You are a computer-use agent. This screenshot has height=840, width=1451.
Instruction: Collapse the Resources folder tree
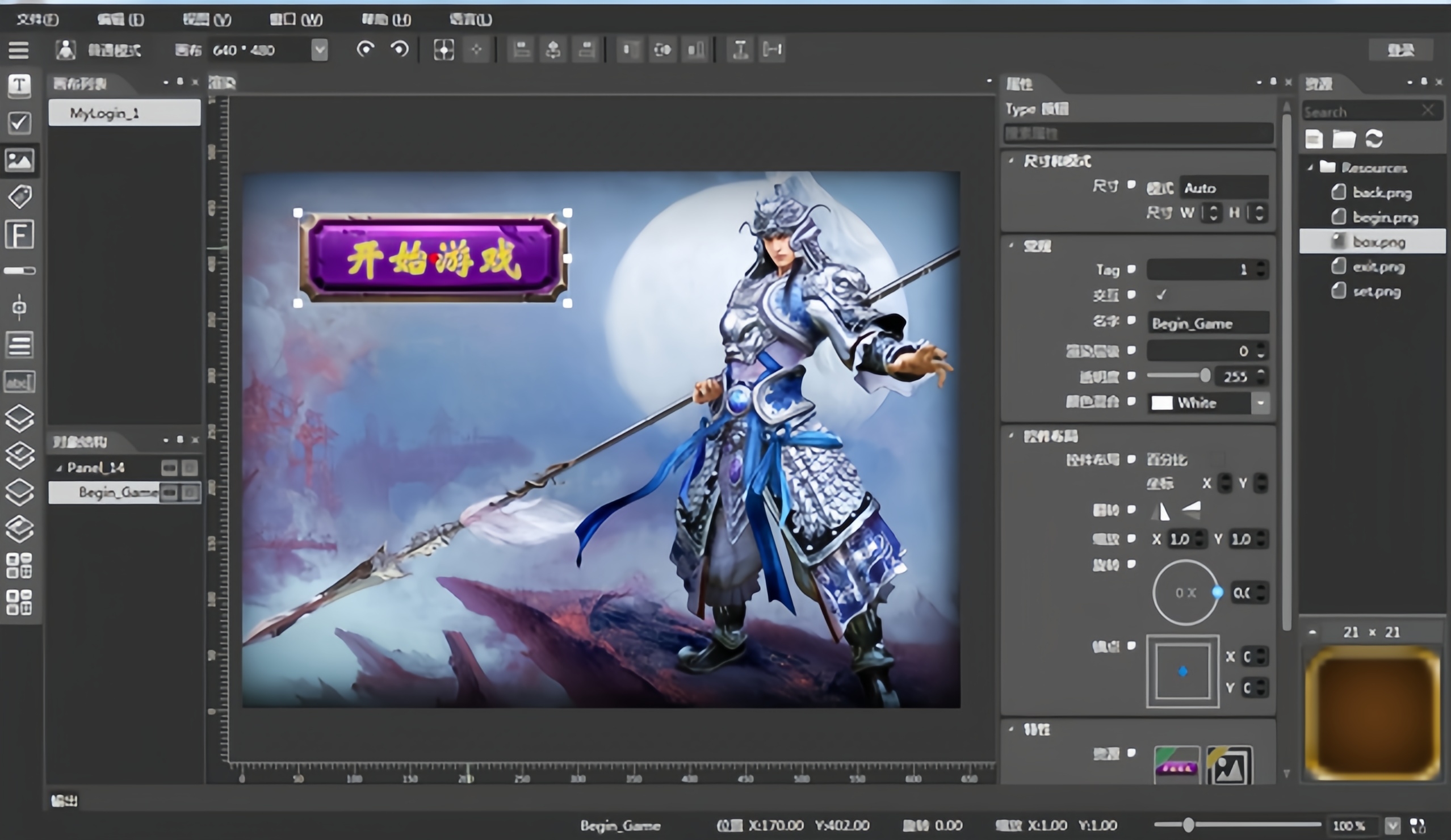pyautogui.click(x=1310, y=167)
